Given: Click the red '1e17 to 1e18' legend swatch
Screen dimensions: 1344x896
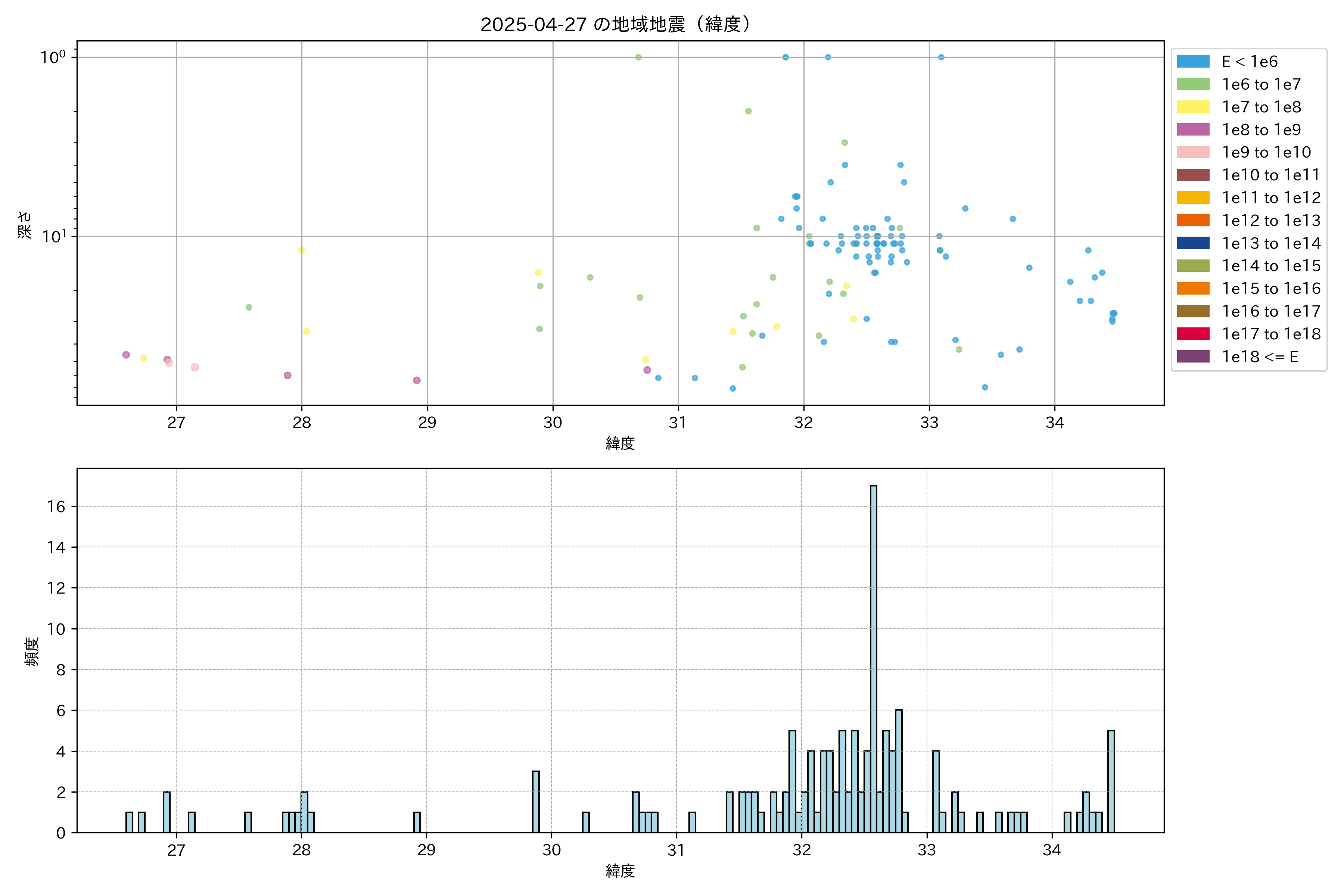Looking at the screenshot, I should coord(1193,334).
